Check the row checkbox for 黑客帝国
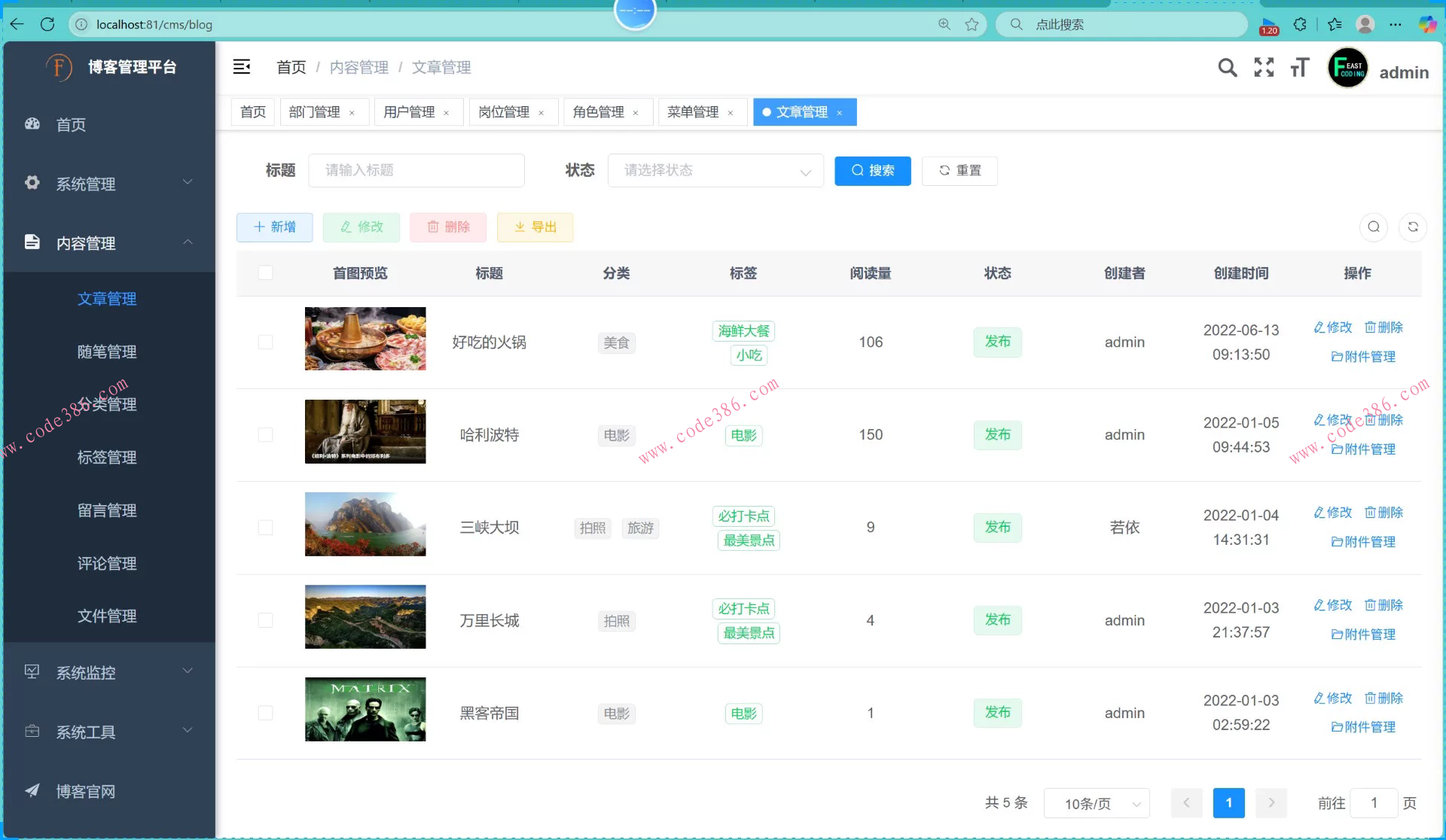The width and height of the screenshot is (1446, 840). click(265, 712)
